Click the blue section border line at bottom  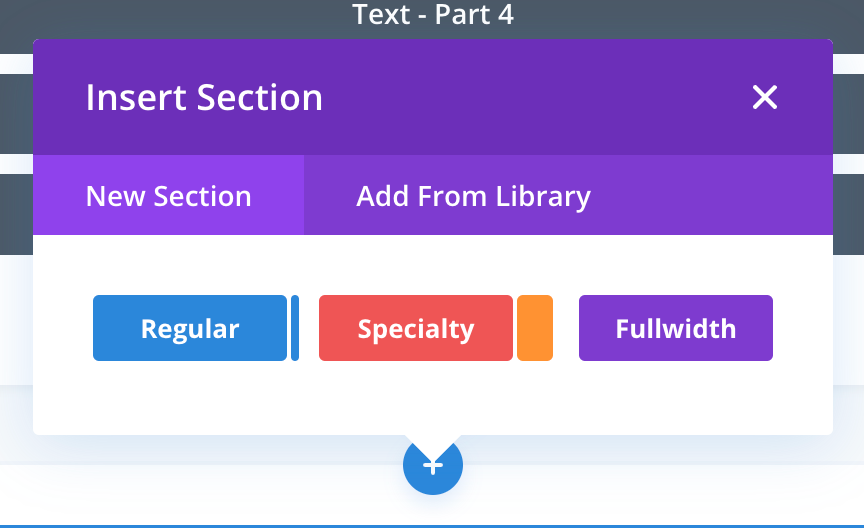point(200,525)
